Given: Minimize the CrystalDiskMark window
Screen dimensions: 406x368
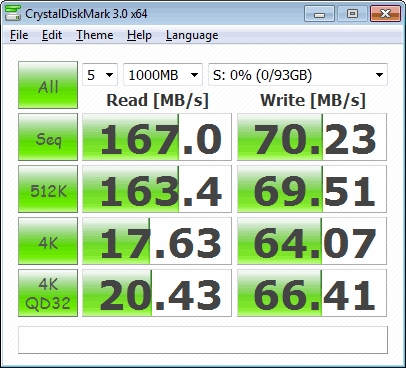Looking at the screenshot, I should tap(319, 14).
